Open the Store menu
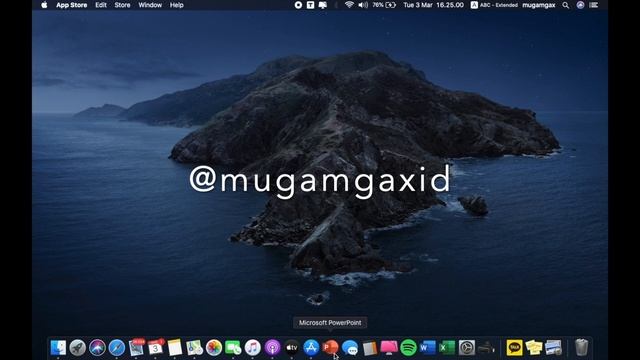This screenshot has width=640, height=360. pyautogui.click(x=122, y=5)
